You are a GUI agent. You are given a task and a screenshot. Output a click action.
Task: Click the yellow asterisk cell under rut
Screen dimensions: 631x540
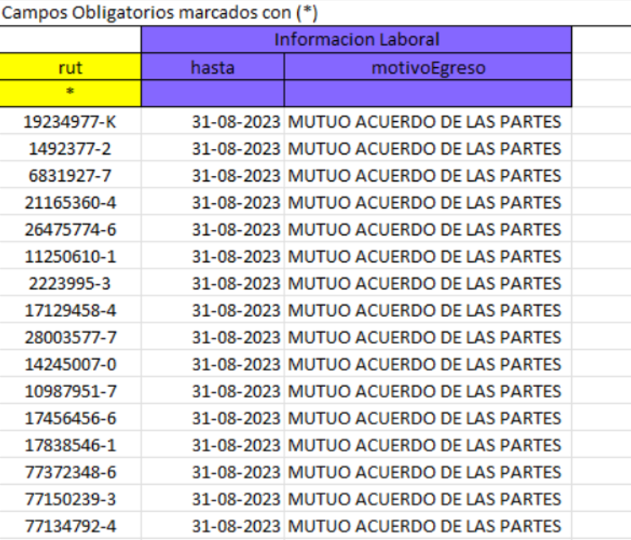70,93
